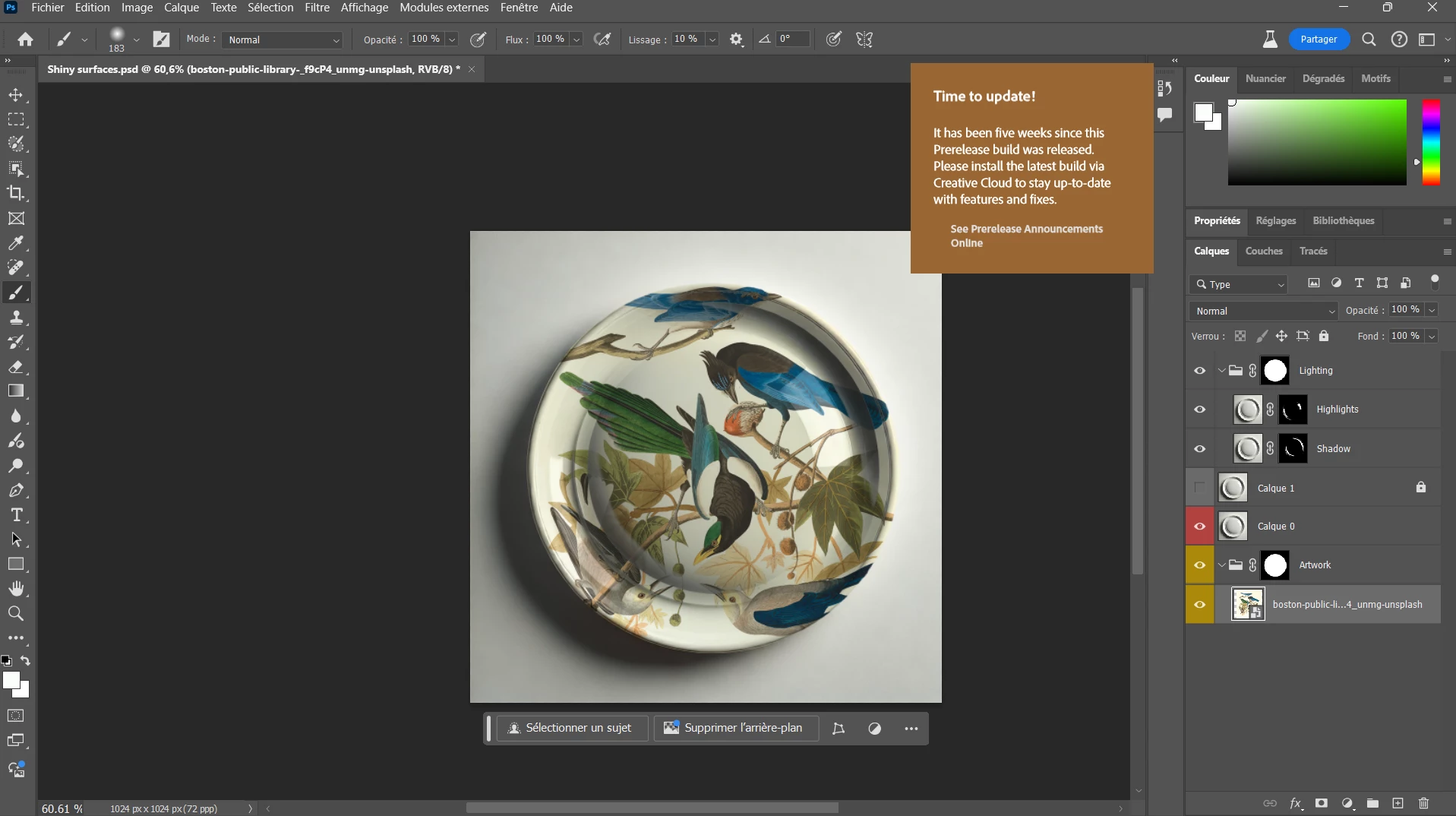Select the Move tool
Viewport: 1456px width, 816px height.
(x=16, y=95)
